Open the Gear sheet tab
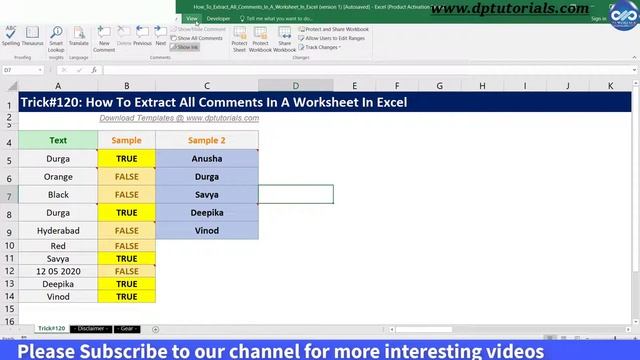 click(127, 329)
